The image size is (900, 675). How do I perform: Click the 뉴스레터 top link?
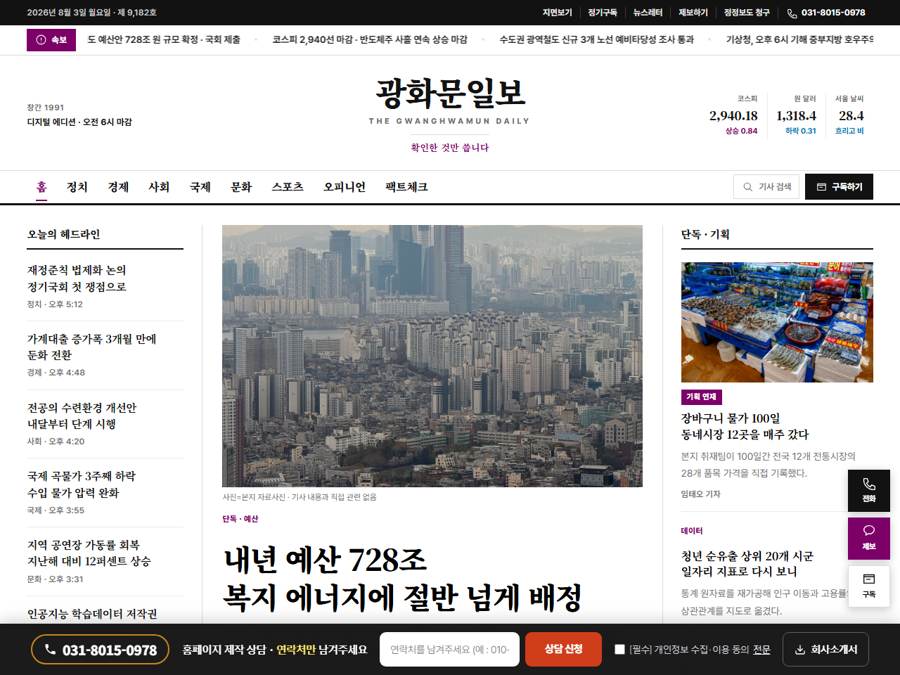point(648,13)
